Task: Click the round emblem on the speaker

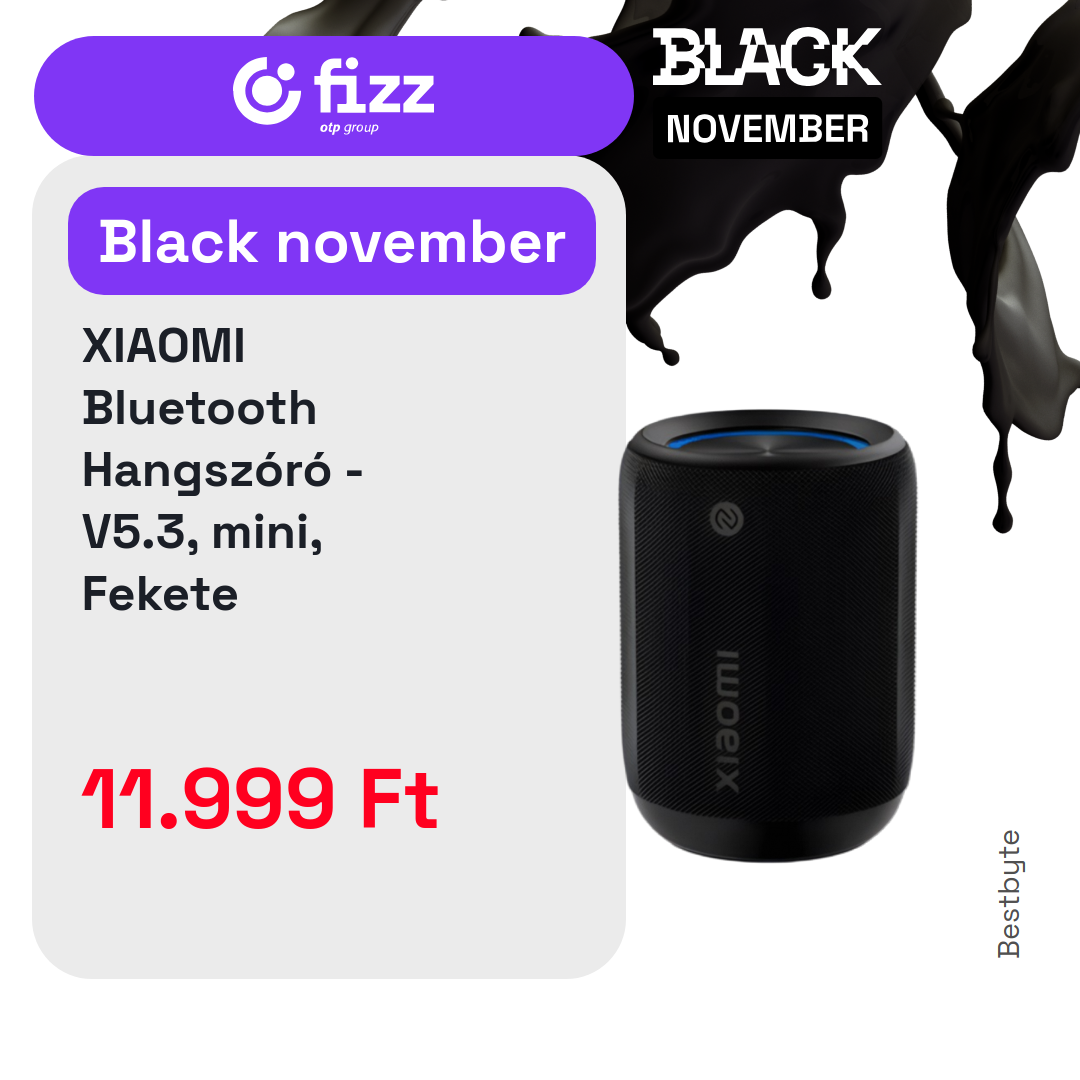Action: (x=726, y=518)
